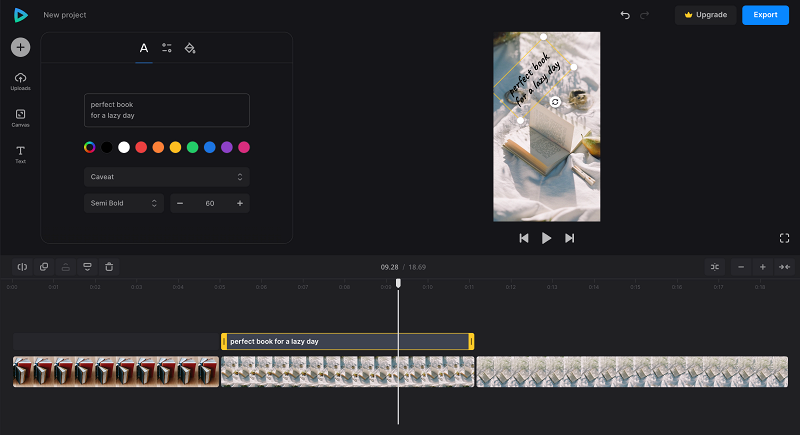The image size is (800, 435).
Task: Select the 'perfect book for a lazy day' text clip
Action: click(347, 342)
